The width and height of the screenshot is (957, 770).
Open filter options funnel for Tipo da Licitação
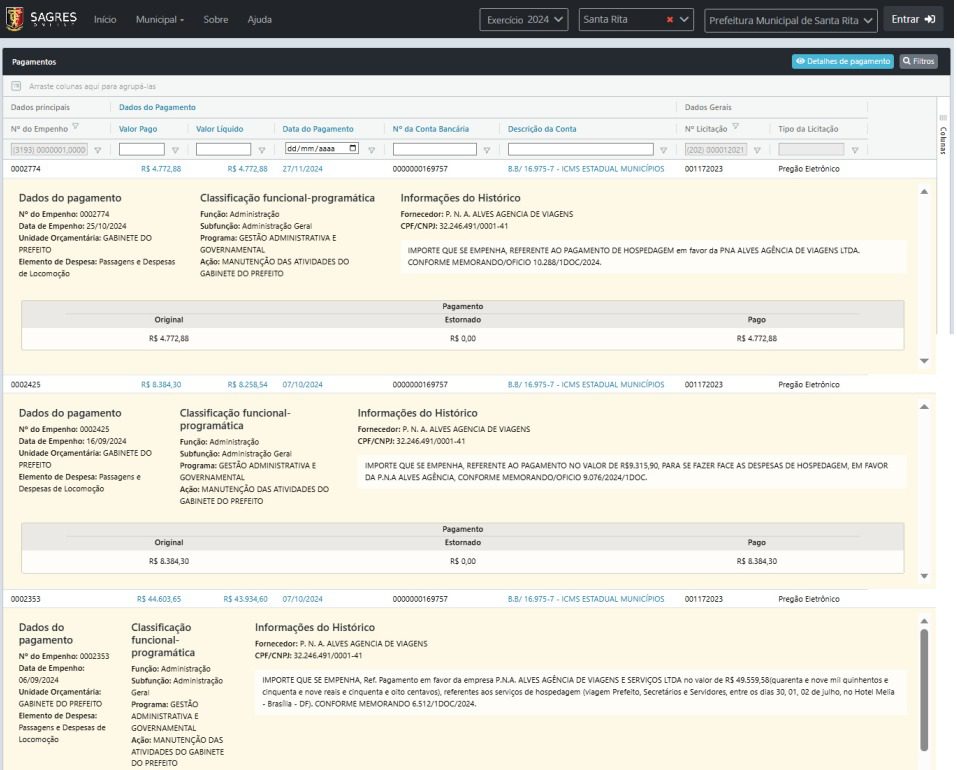pos(855,150)
